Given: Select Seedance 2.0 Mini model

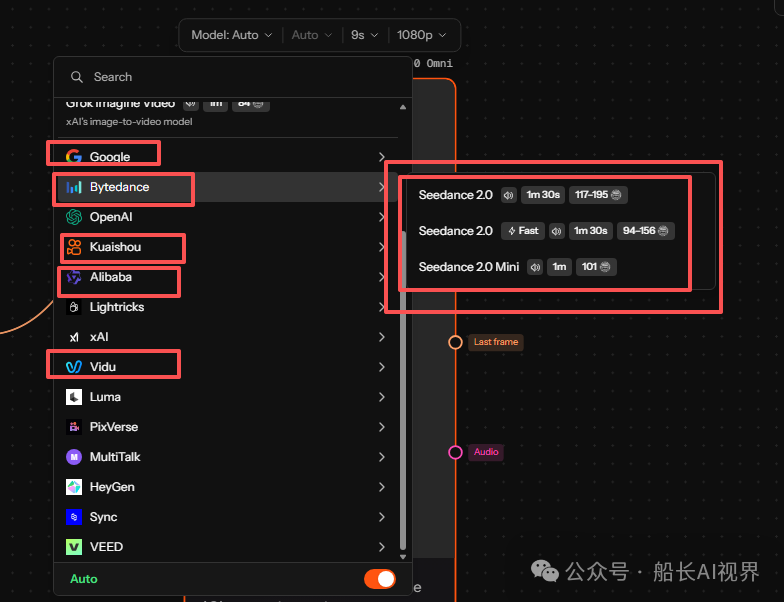Looking at the screenshot, I should [x=560, y=267].
